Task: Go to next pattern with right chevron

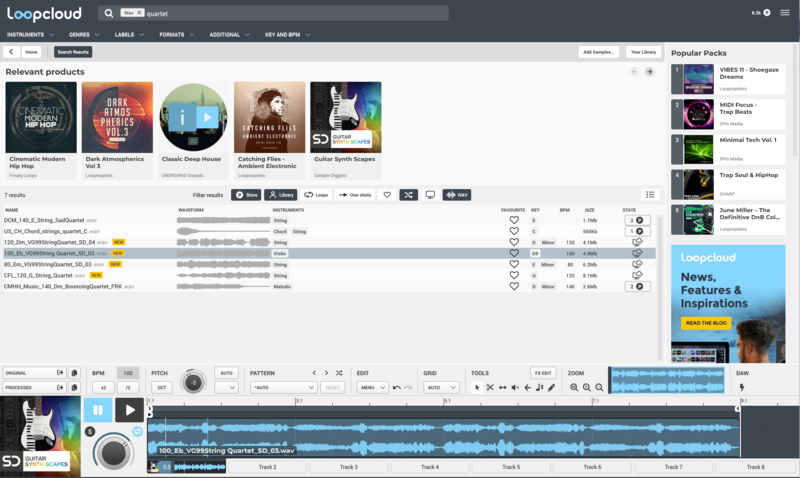Action: tap(327, 373)
